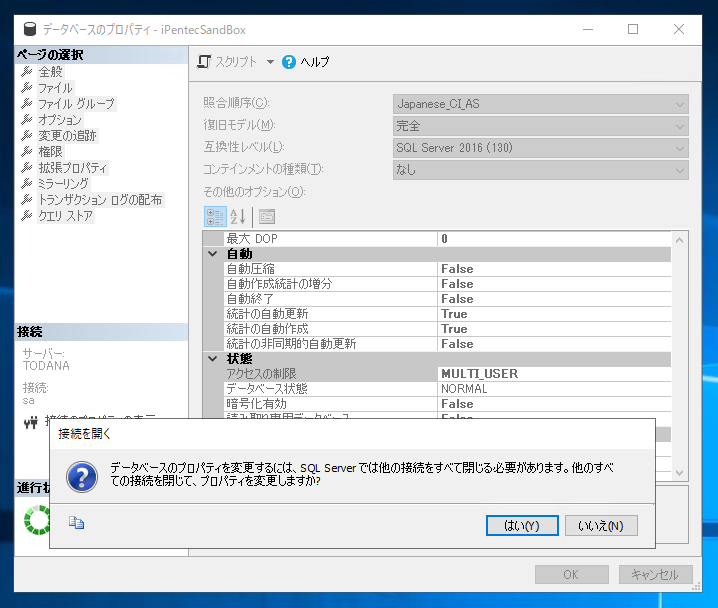Collapse the 状態 category
This screenshot has width=718, height=608.
[213, 358]
